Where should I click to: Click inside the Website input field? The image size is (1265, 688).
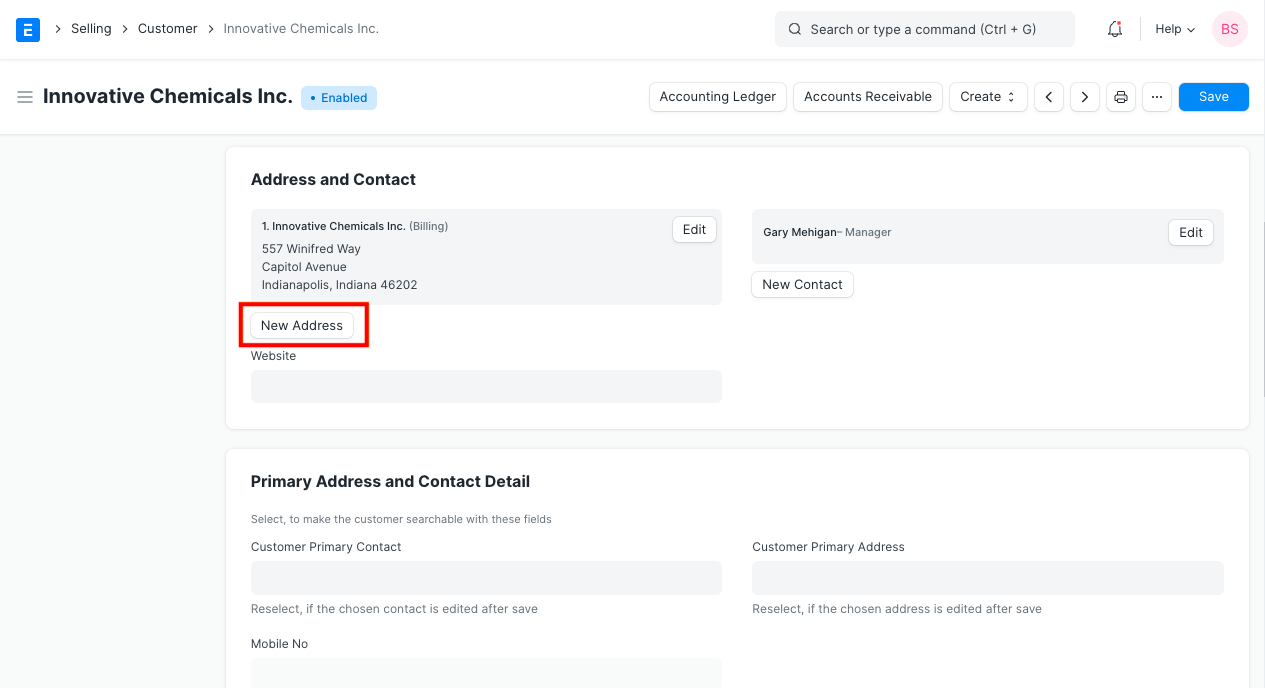[x=486, y=386]
